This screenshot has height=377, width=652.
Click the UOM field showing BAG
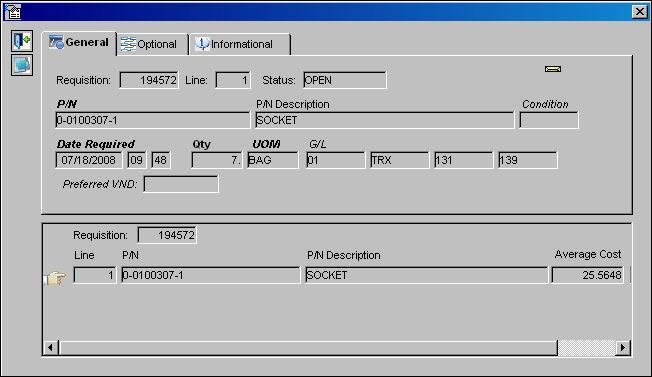point(273,160)
